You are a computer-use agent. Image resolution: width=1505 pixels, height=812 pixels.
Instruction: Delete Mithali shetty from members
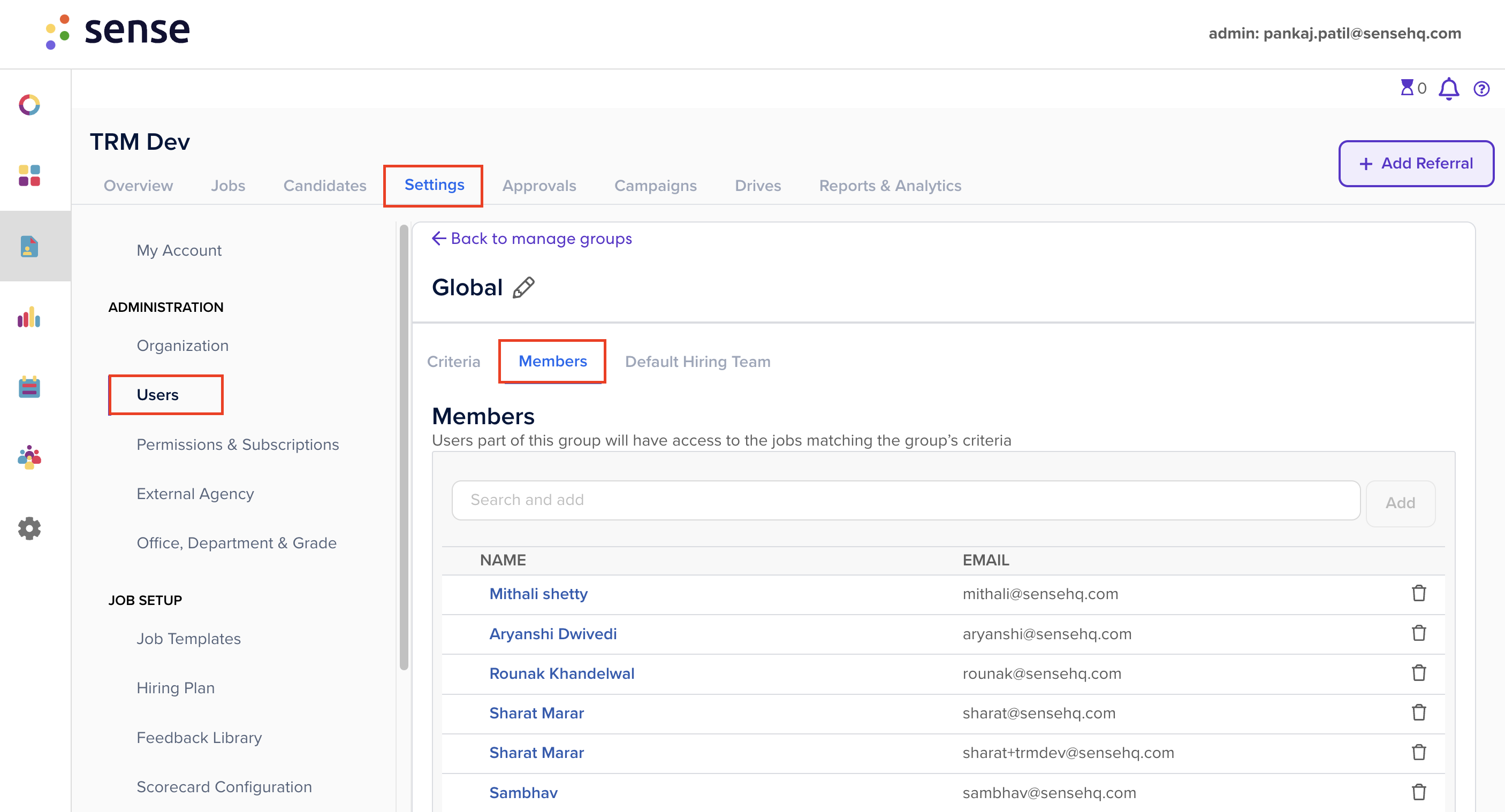1419,593
